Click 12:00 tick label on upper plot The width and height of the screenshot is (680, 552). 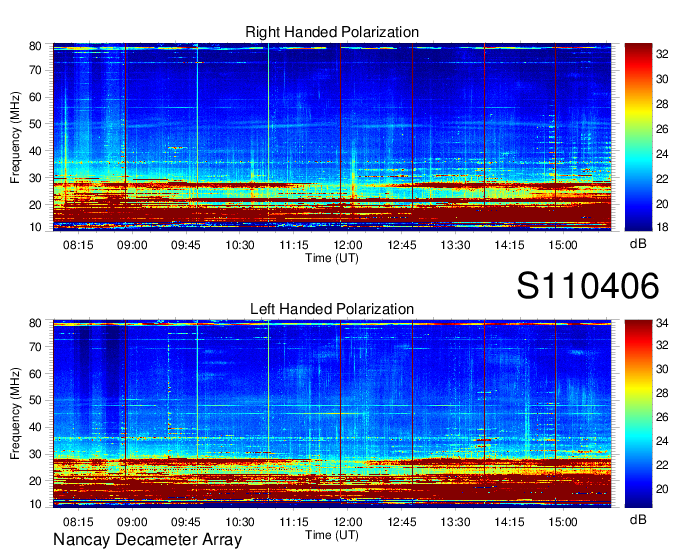click(x=347, y=245)
